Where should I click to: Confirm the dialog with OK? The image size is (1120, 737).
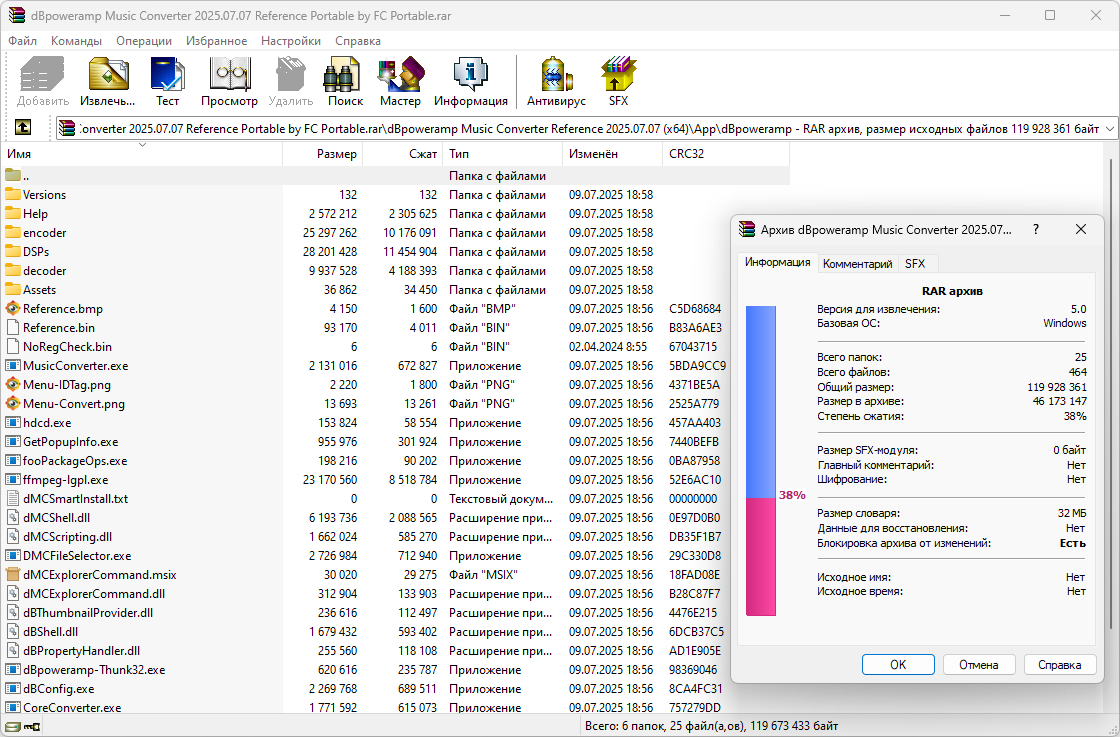click(898, 664)
